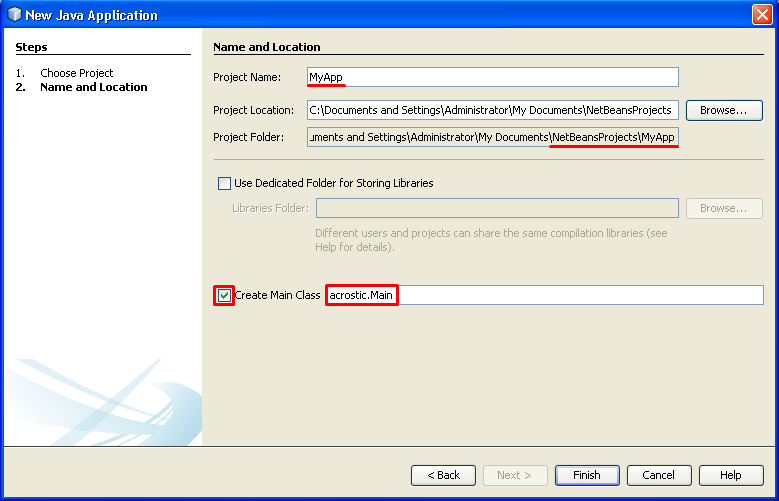
Task: Uncheck the Create Main Class checkbox
Action: click(224, 296)
